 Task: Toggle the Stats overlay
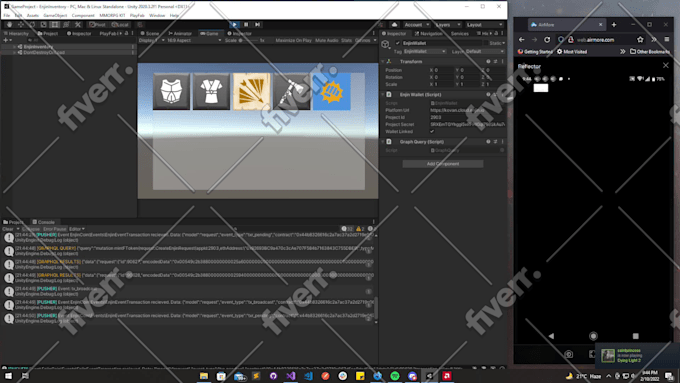pyautogui.click(x=347, y=40)
